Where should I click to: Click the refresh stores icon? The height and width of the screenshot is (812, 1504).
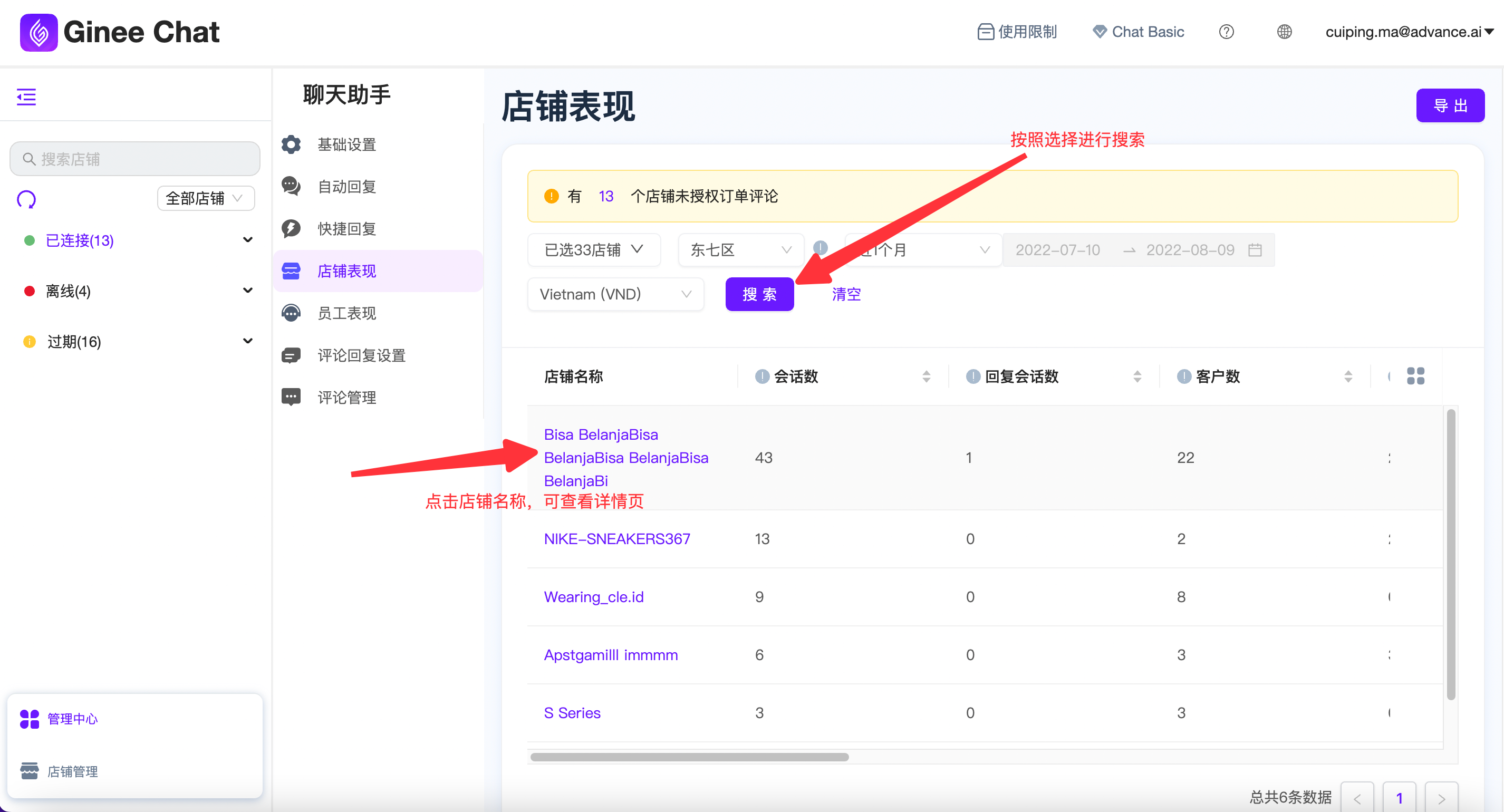coord(26,200)
